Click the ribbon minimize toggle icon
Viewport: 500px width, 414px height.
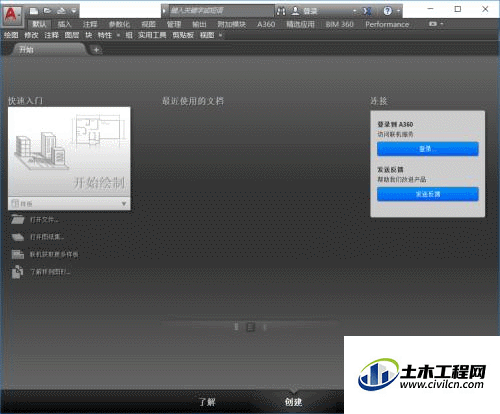coord(433,24)
